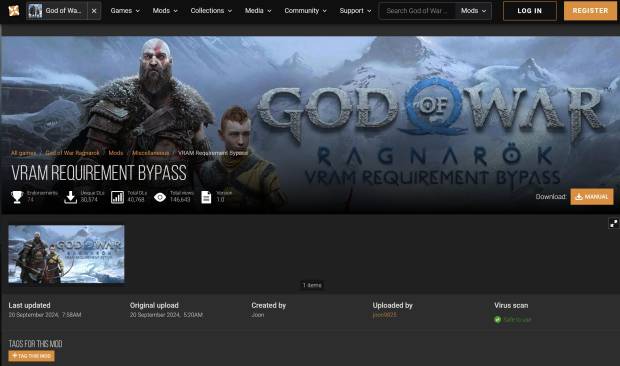Open the Games dropdown menu

click(x=125, y=11)
